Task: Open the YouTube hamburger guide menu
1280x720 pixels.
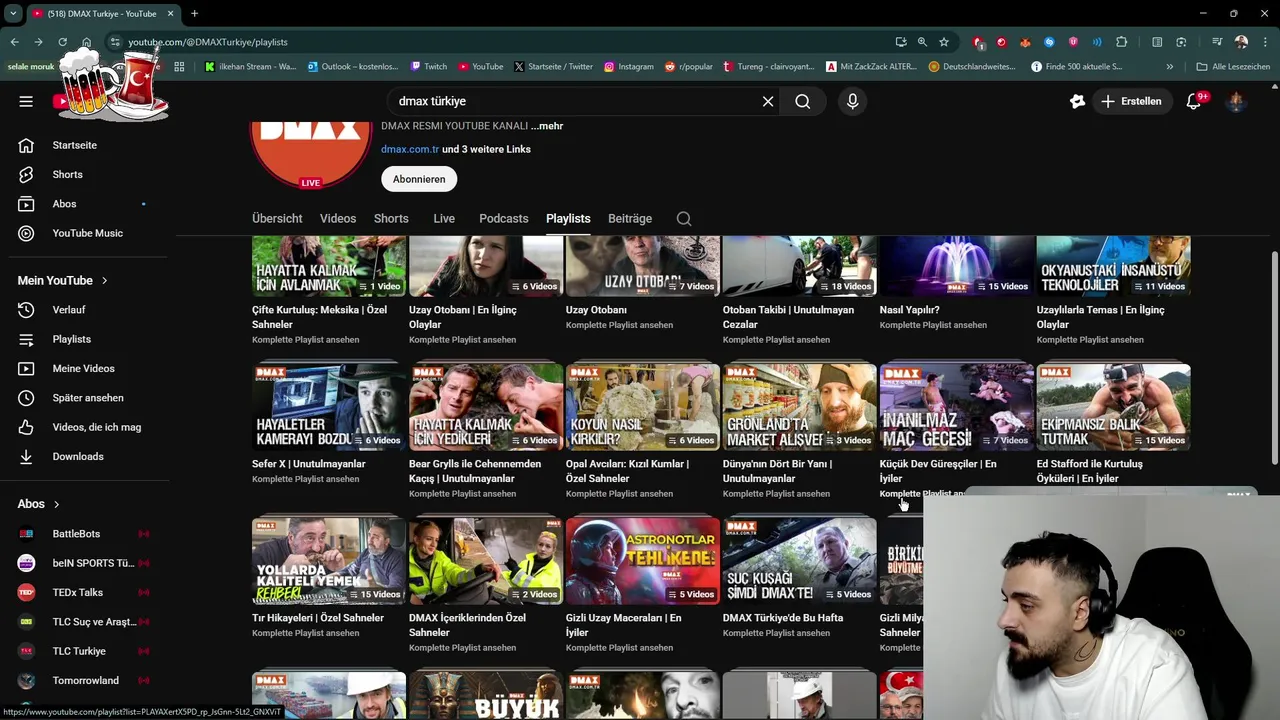Action: tap(26, 101)
